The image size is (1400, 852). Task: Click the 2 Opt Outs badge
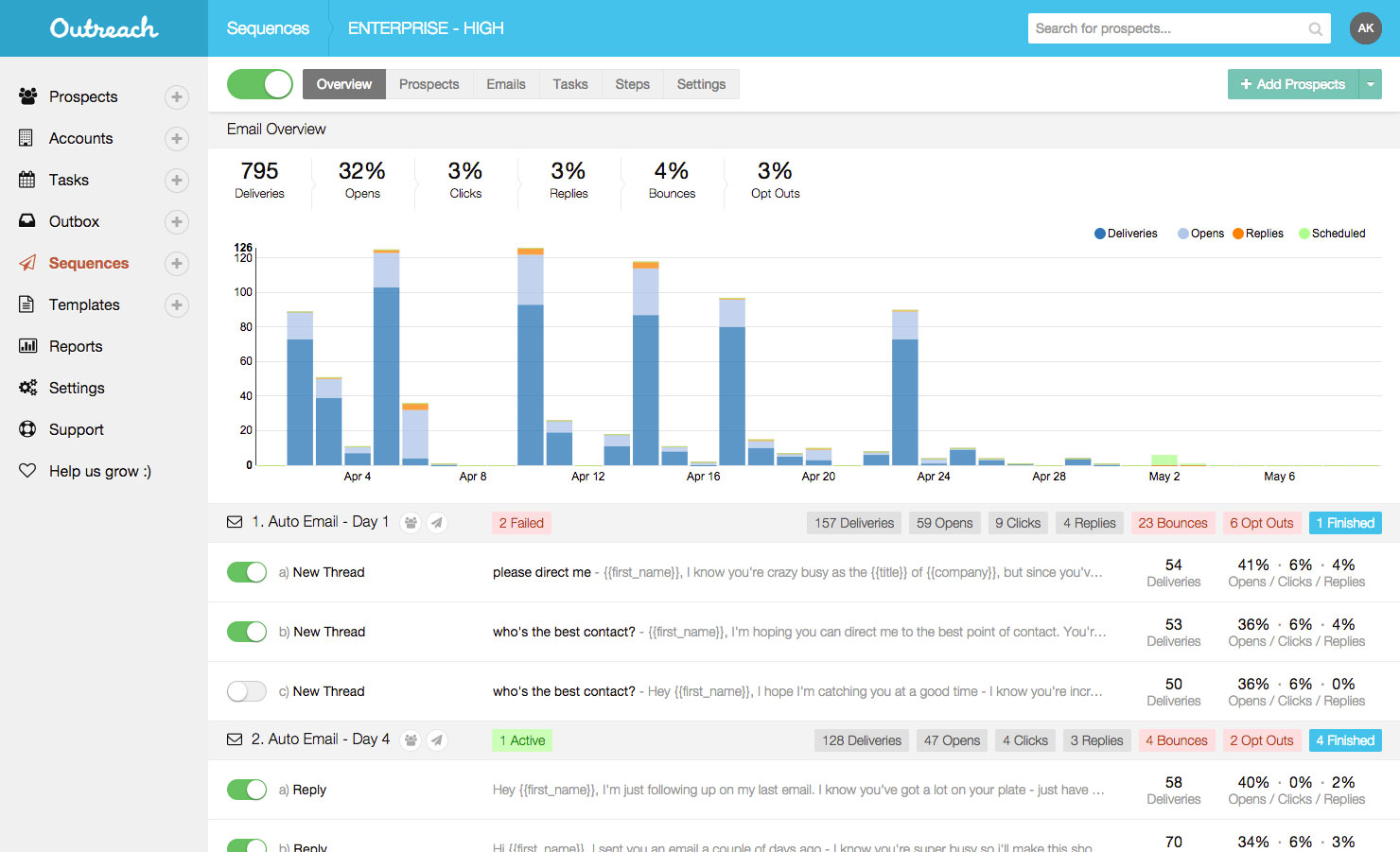[x=1262, y=740]
